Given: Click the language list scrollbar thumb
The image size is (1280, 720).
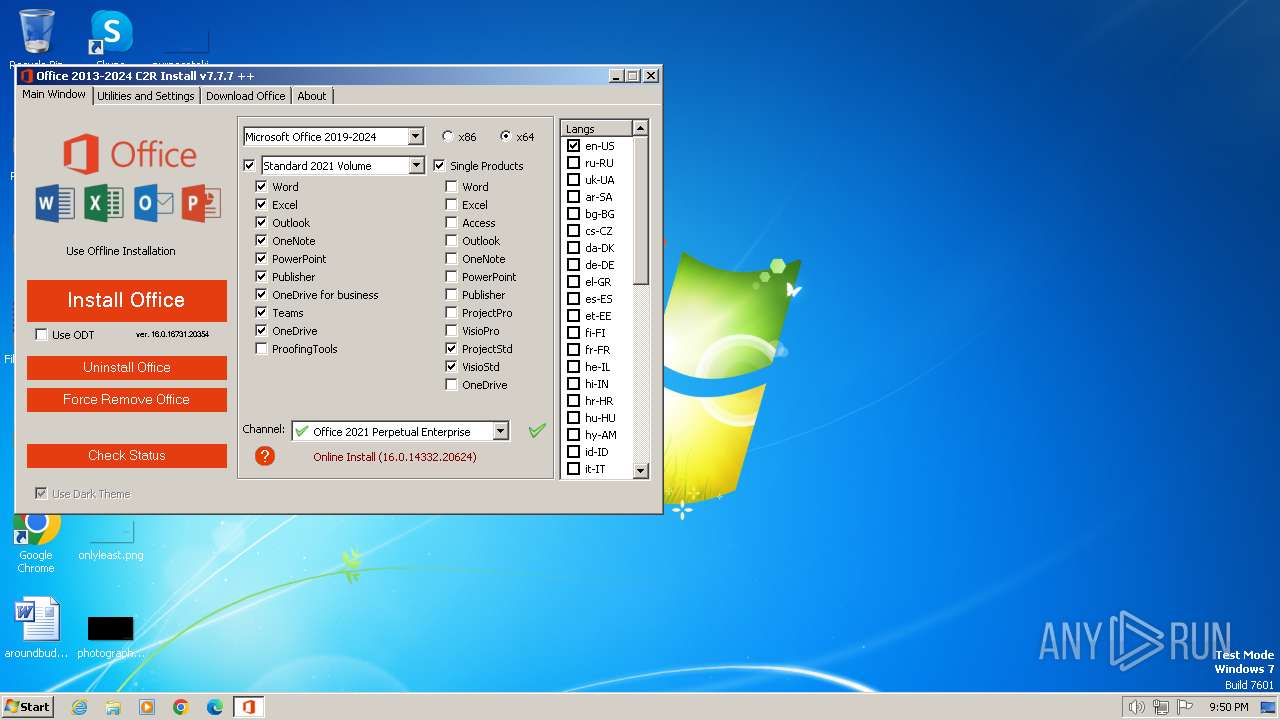Looking at the screenshot, I should [x=641, y=211].
